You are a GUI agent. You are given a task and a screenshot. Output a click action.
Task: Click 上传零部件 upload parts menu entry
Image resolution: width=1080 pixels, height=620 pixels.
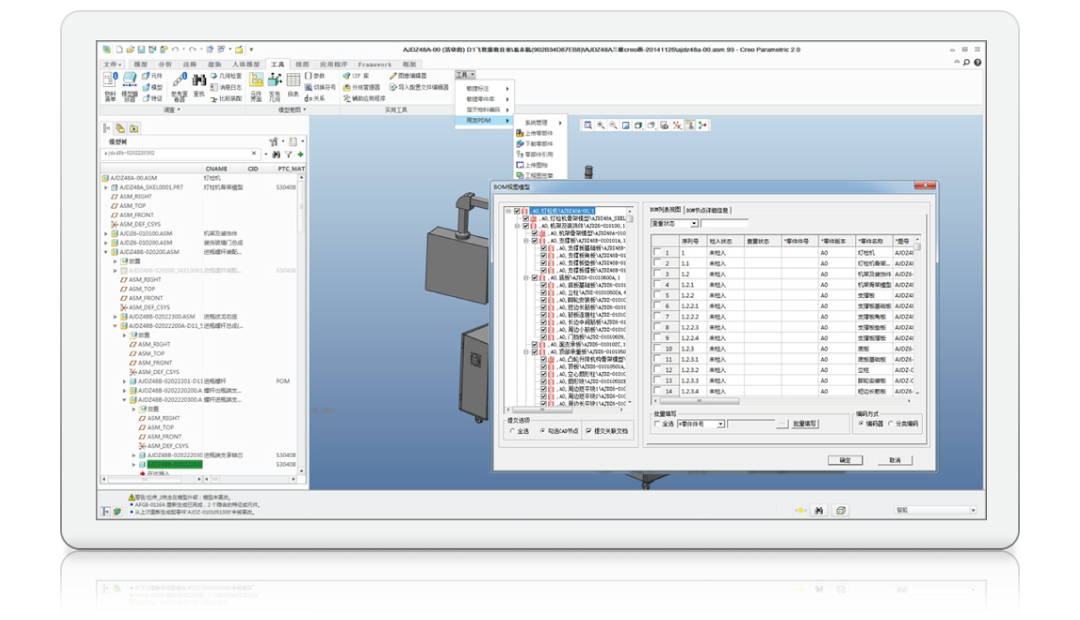coord(540,133)
